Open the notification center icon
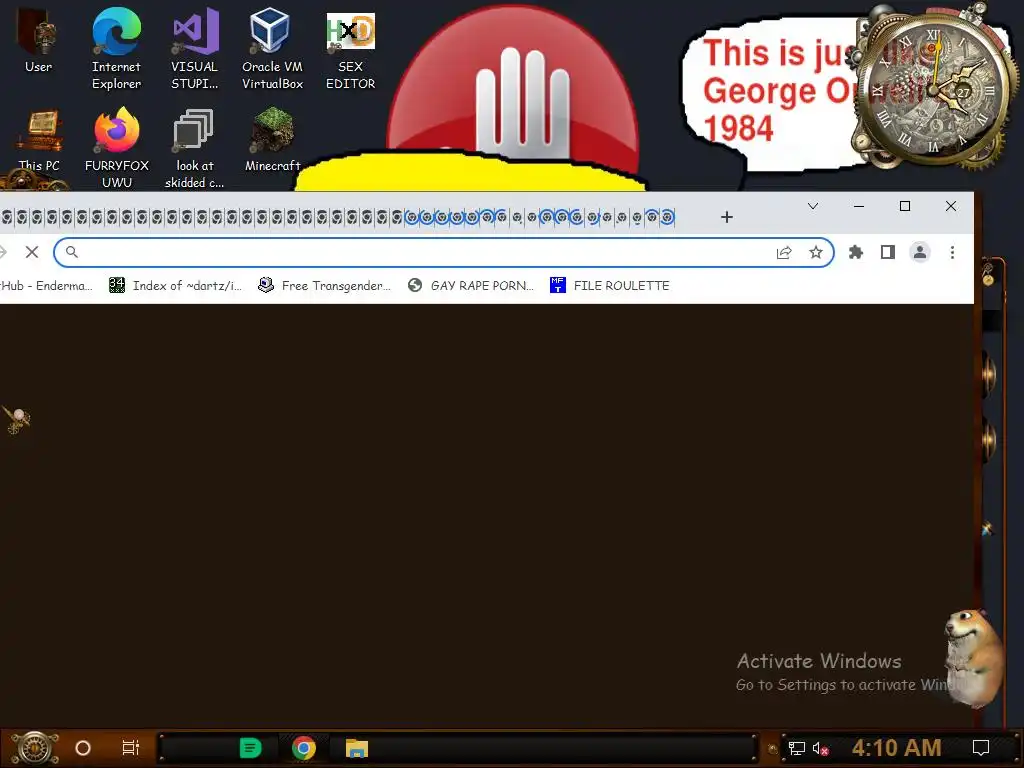 pos(981,748)
